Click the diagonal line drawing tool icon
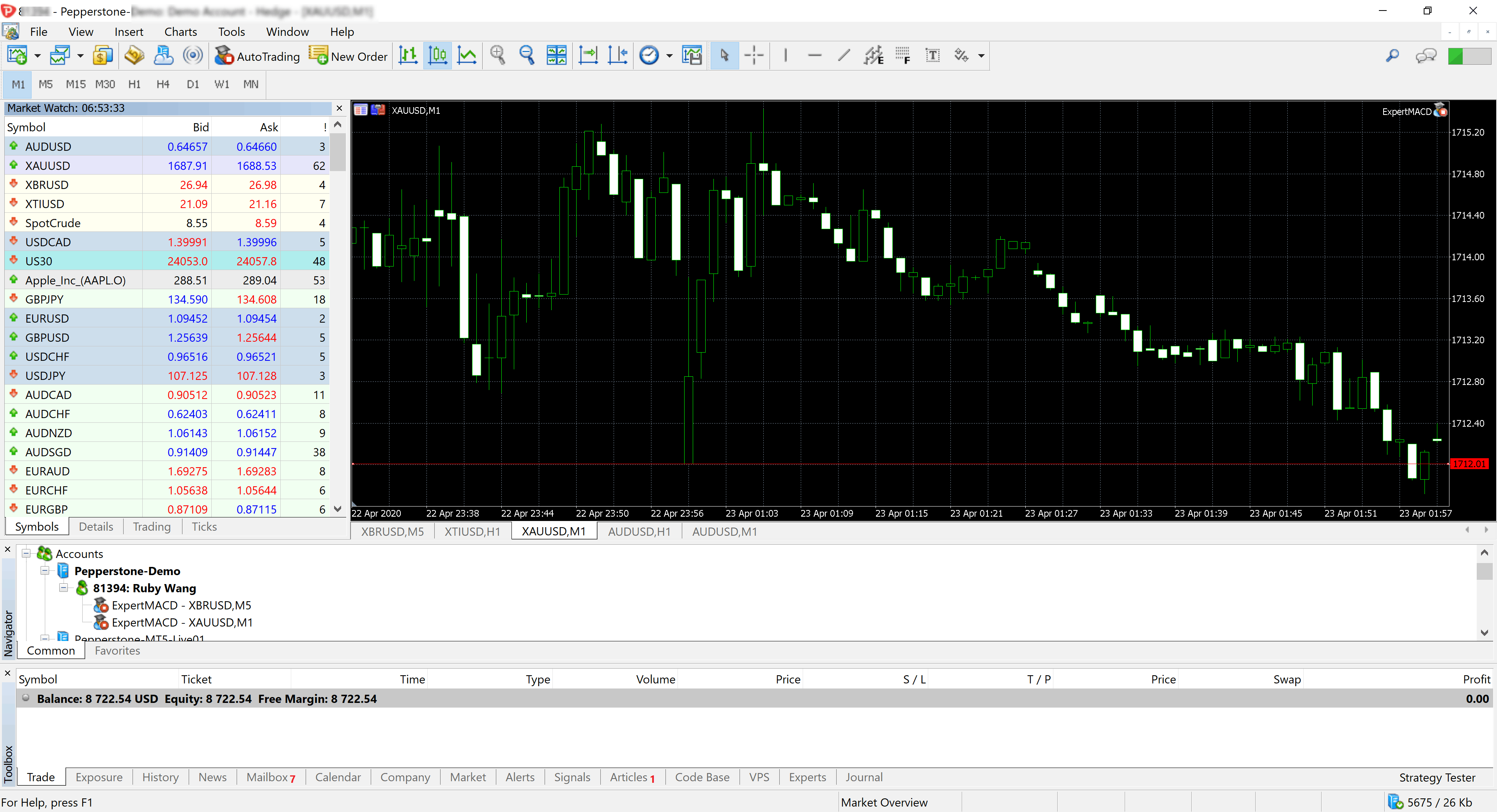 pyautogui.click(x=844, y=56)
